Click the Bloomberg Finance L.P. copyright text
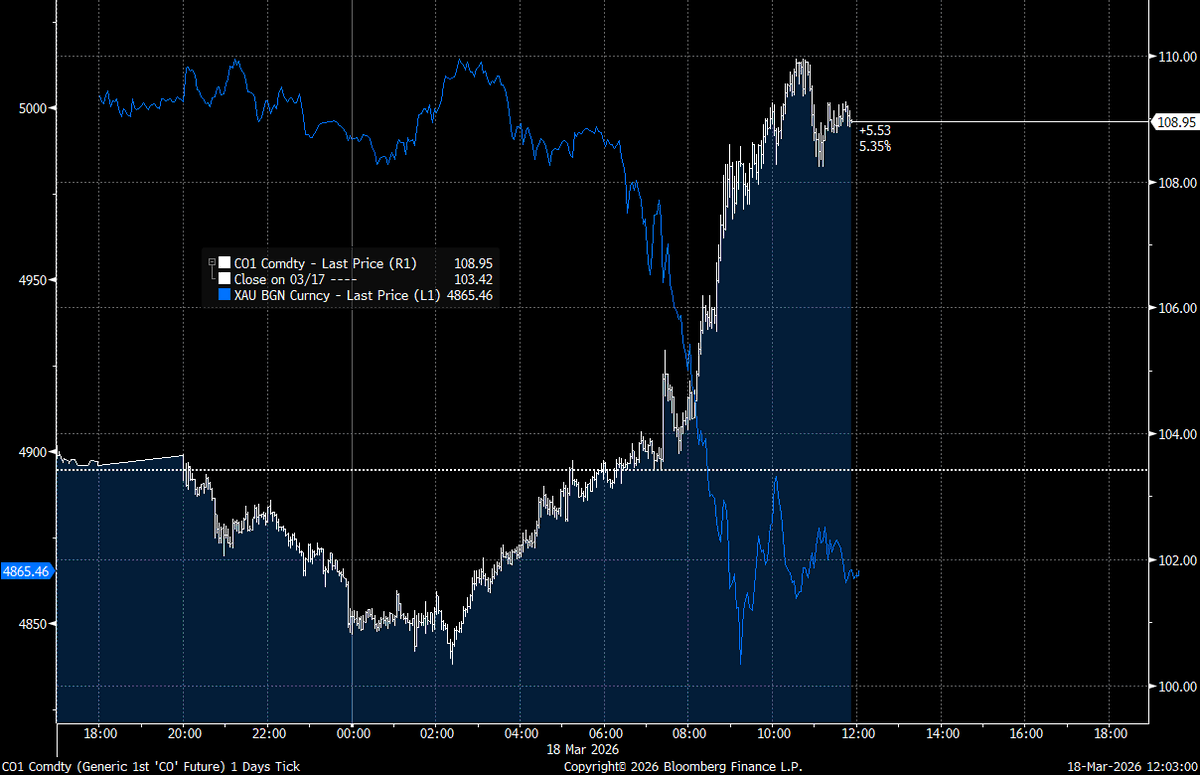The image size is (1200, 775). 683,766
